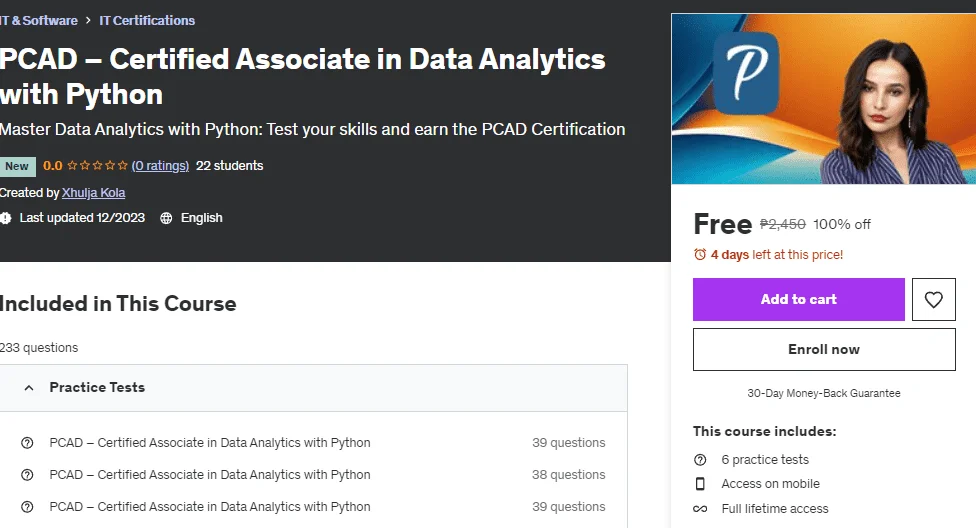This screenshot has width=976, height=528.
Task: Click question icon beside first practice test
Action: tap(27, 443)
